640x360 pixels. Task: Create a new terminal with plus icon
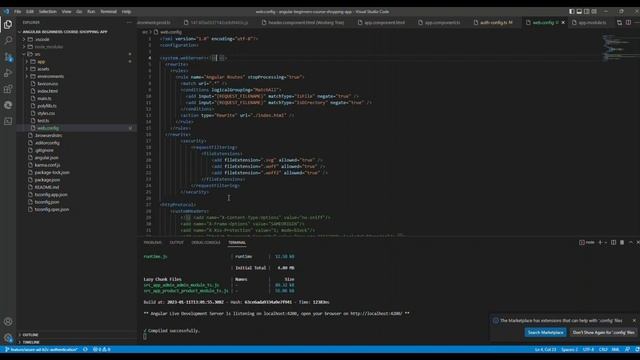[x=600, y=242]
